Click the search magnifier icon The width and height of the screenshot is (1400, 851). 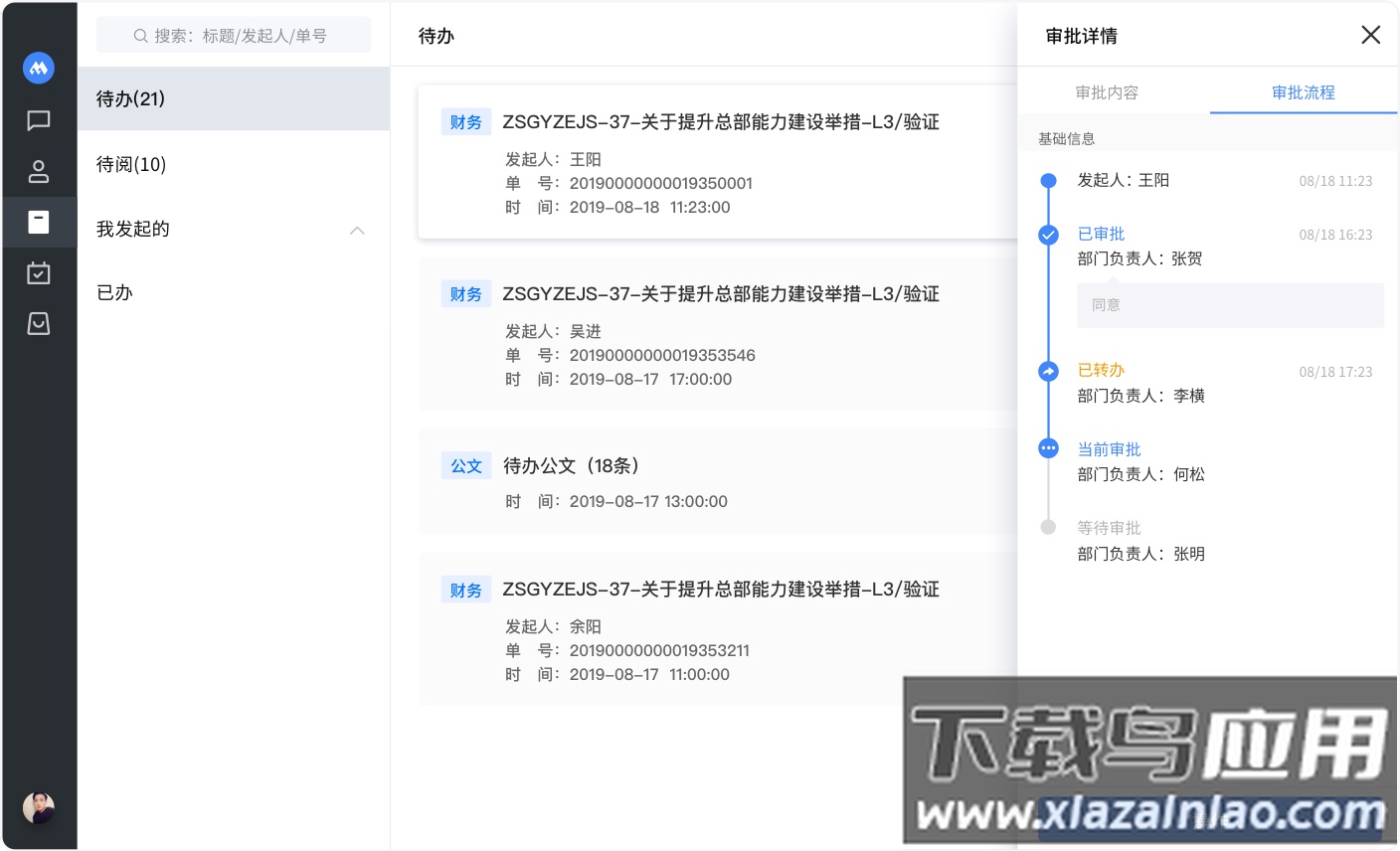[x=141, y=34]
